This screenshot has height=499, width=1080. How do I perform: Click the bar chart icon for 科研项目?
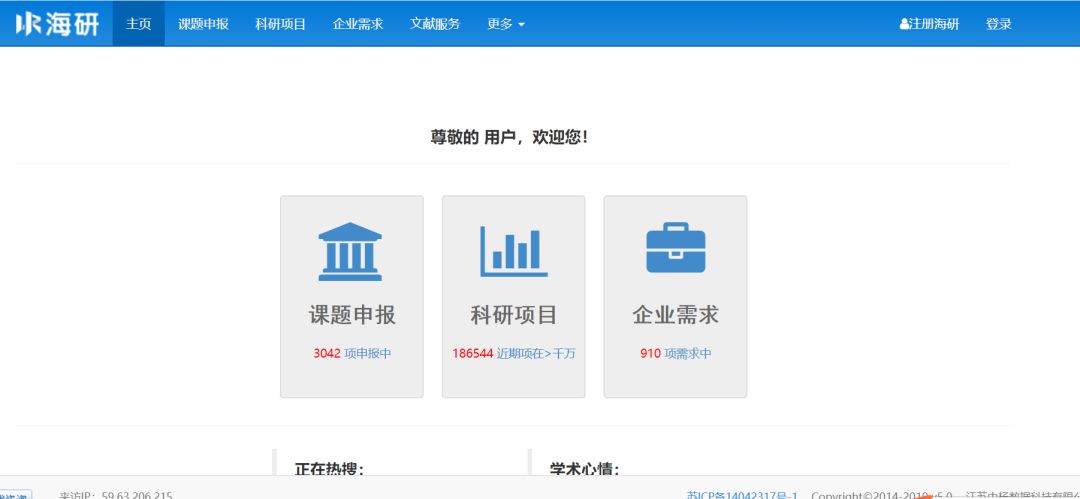(513, 250)
